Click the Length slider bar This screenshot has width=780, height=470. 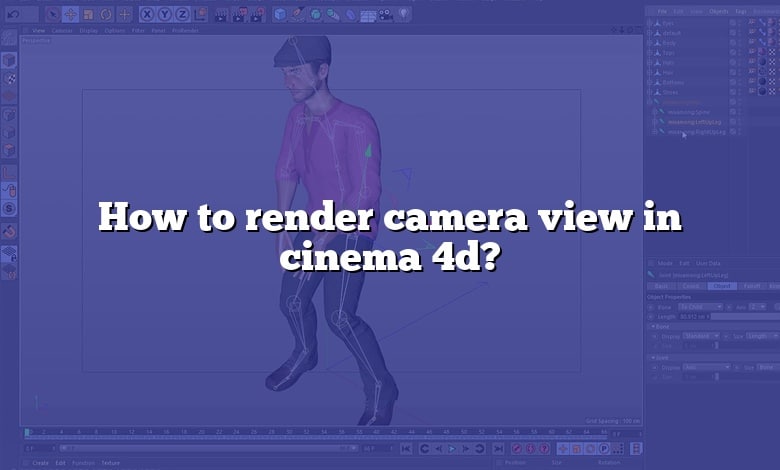(x=745, y=316)
